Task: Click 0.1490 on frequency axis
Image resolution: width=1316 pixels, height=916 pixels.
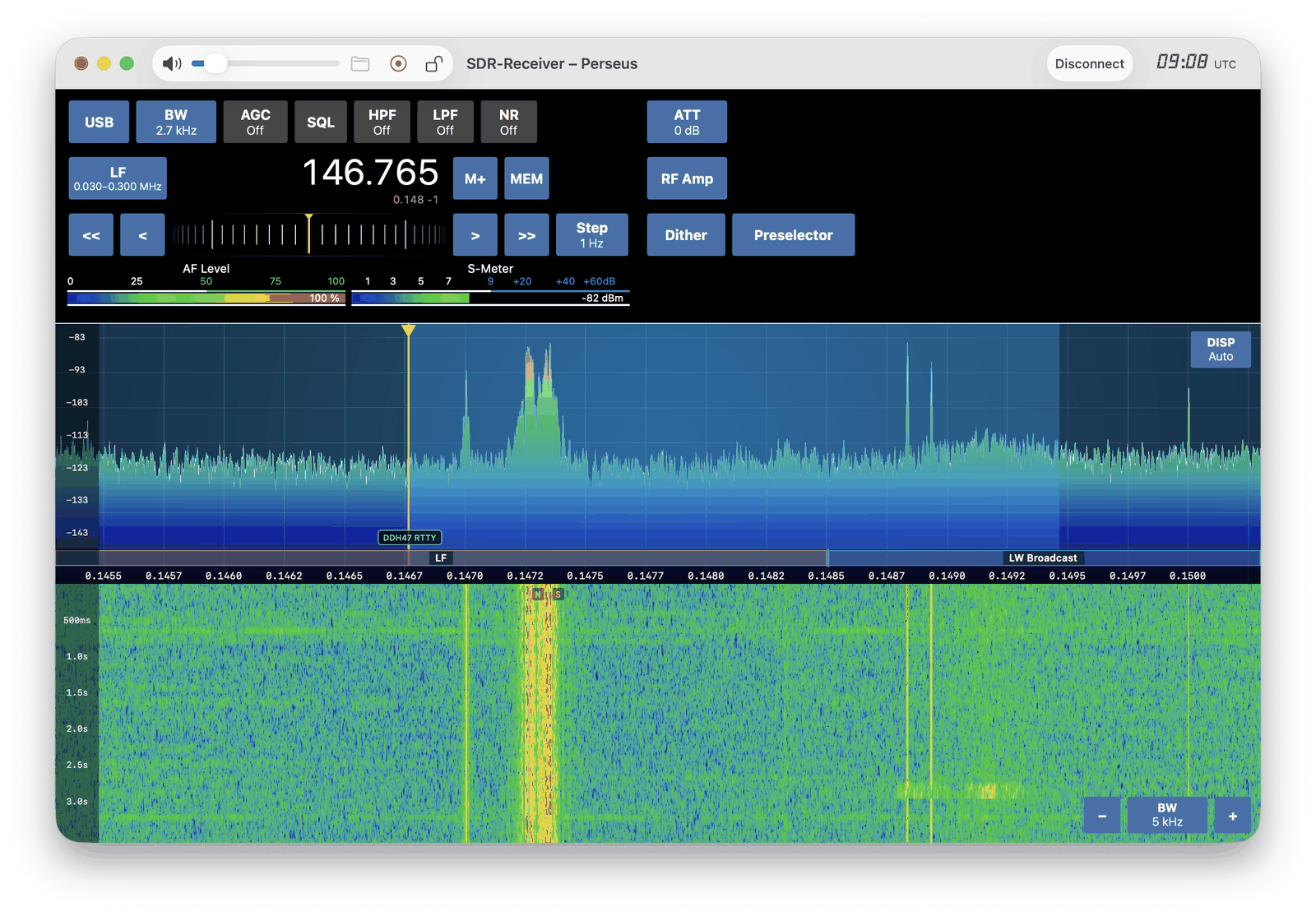Action: coord(947,576)
